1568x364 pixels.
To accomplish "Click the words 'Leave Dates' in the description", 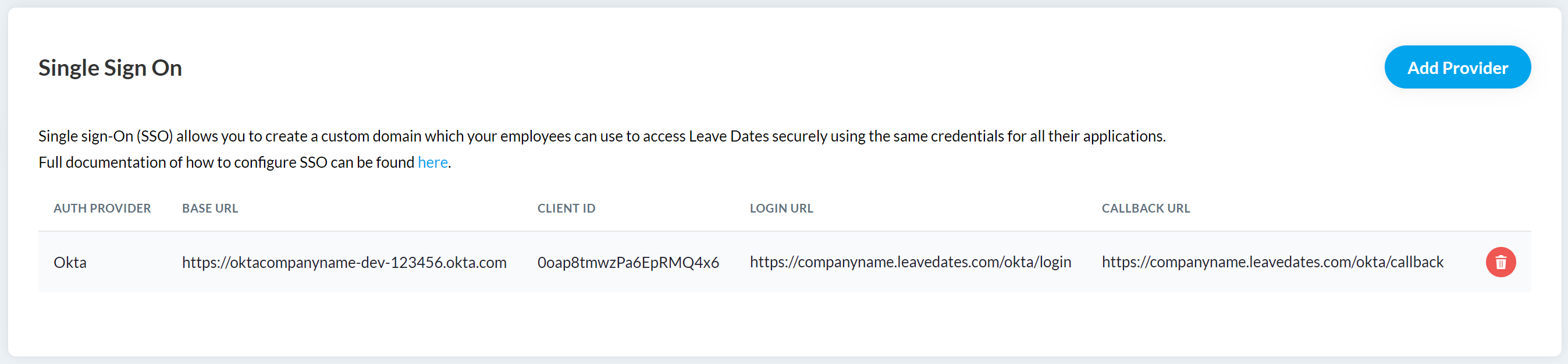I will [x=728, y=136].
